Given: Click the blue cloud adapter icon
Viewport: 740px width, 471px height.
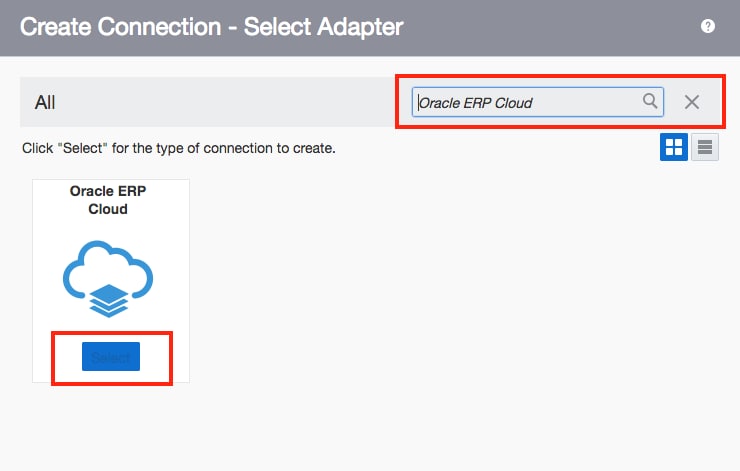Looking at the screenshot, I should 109,266.
